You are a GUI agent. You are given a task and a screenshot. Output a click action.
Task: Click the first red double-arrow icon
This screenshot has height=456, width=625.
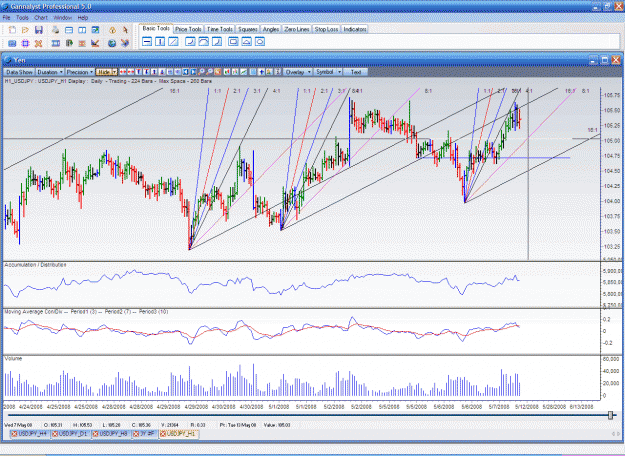click(123, 72)
